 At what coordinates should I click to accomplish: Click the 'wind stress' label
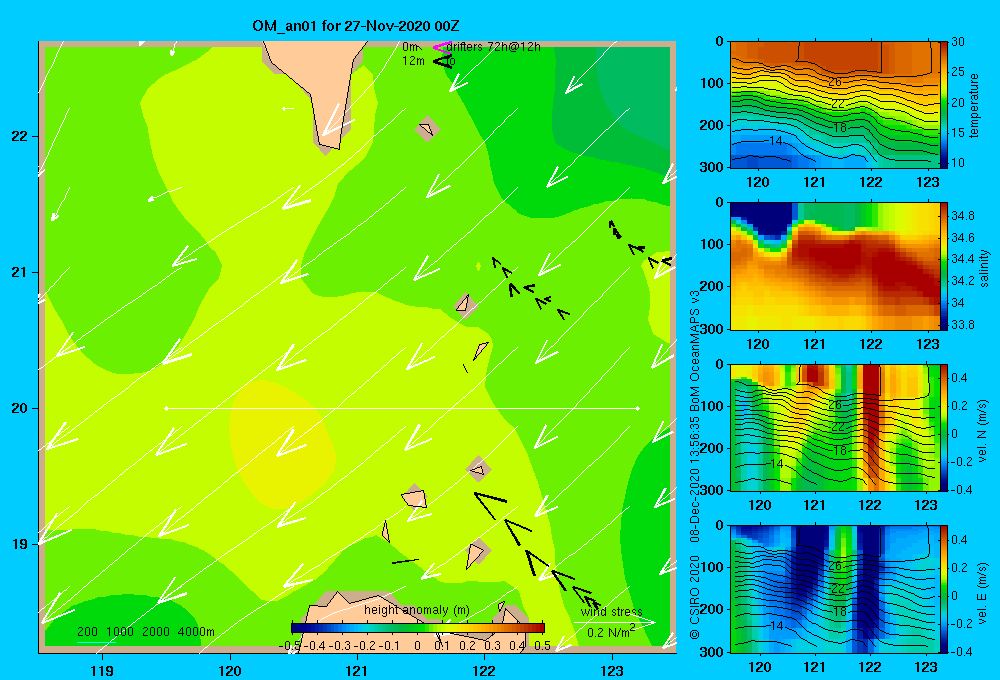tap(612, 612)
